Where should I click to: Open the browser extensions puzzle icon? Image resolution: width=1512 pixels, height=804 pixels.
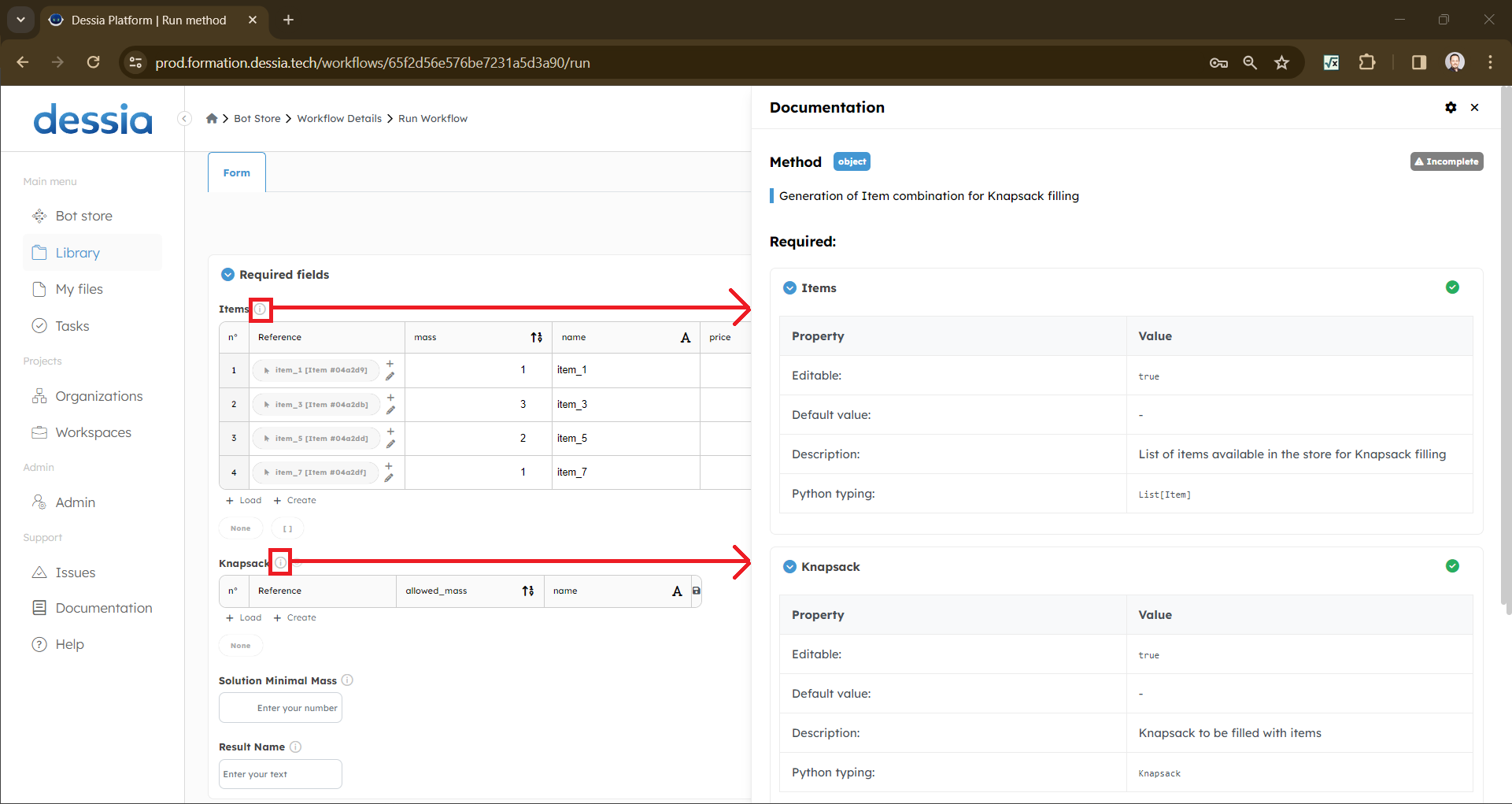coord(1367,62)
